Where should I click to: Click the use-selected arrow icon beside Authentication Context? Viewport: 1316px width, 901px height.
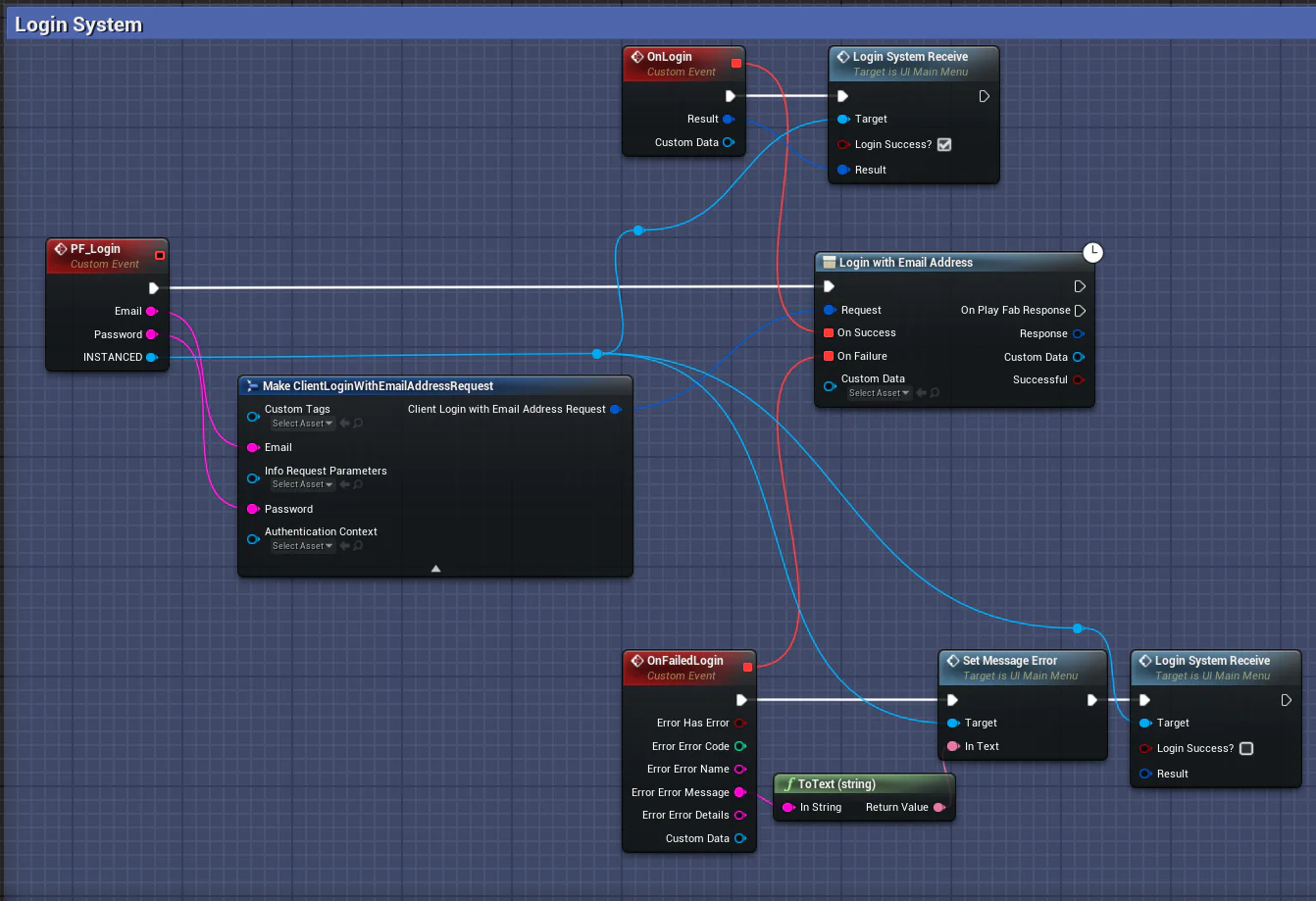[x=344, y=546]
